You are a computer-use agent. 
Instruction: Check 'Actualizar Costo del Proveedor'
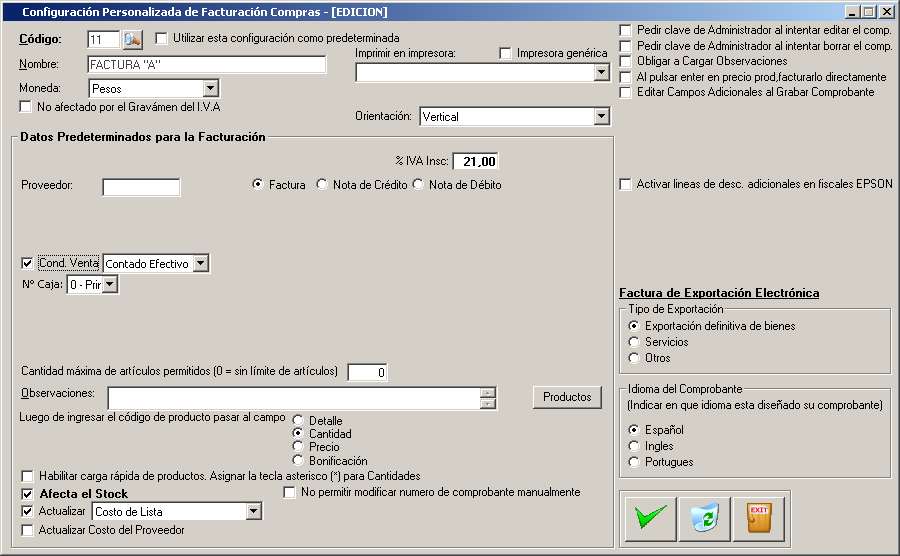pyautogui.click(x=27, y=530)
